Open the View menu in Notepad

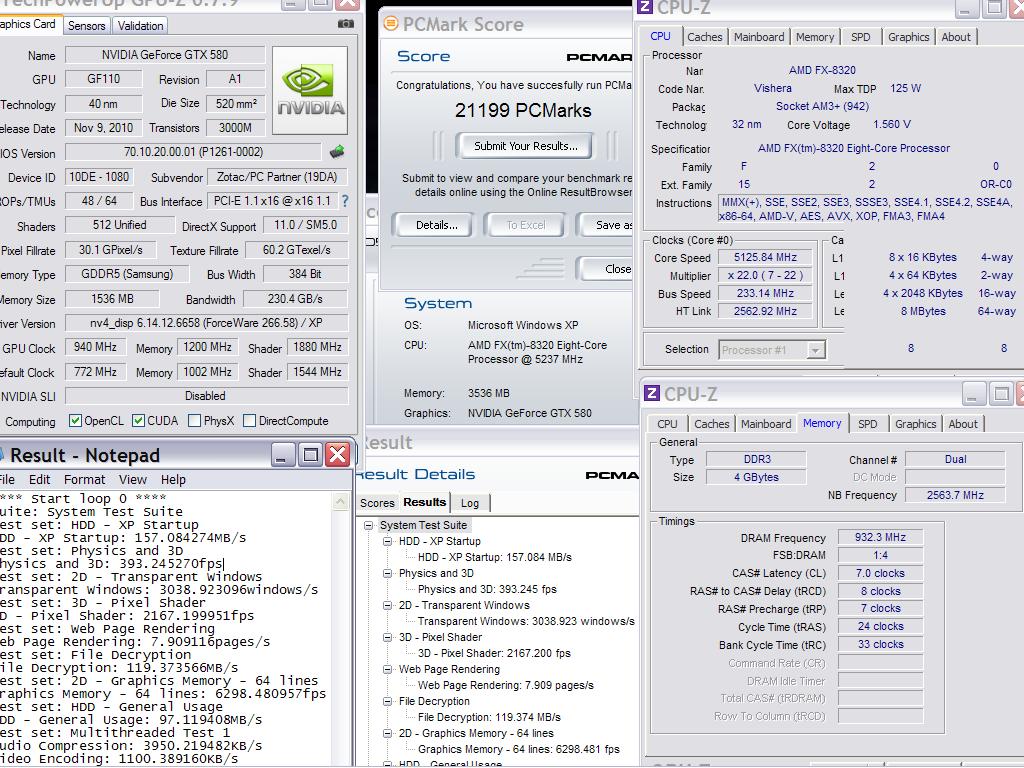133,479
